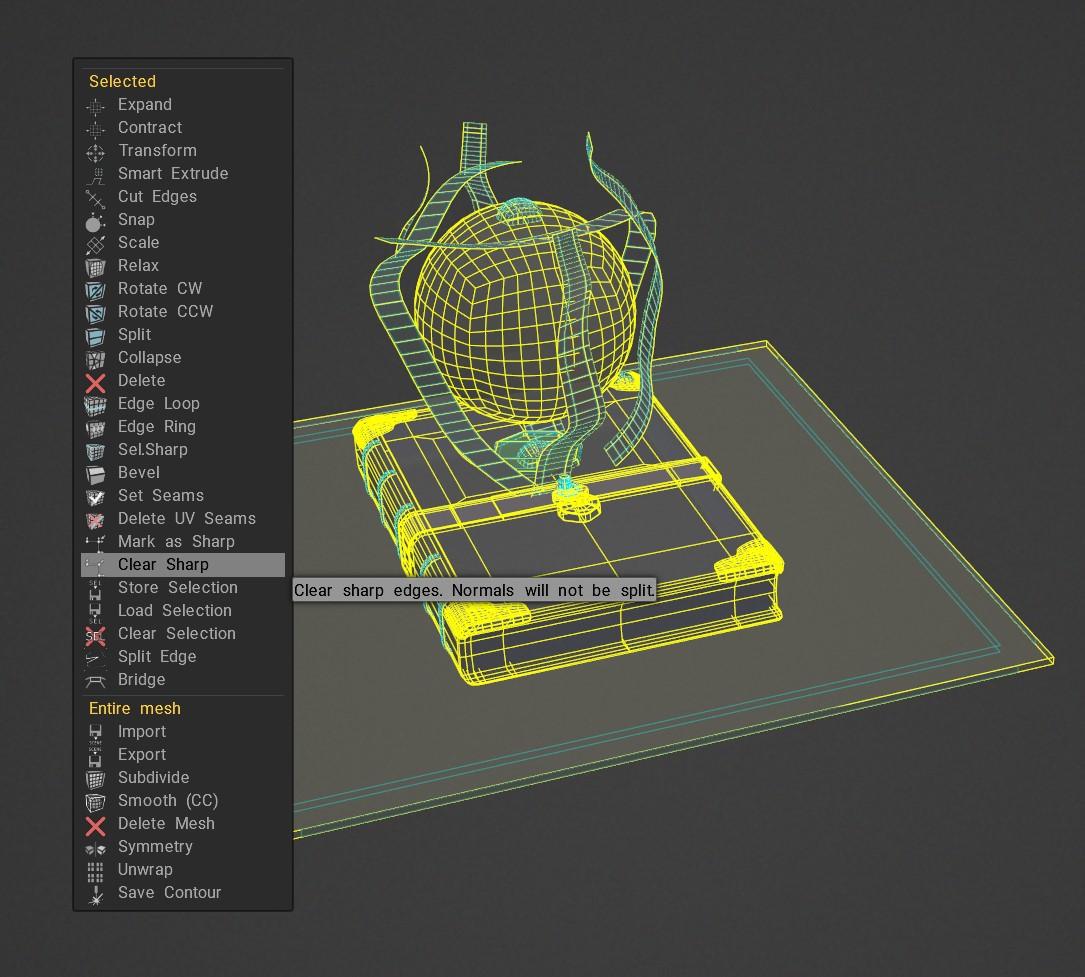
Task: Click the Symmetry icon
Action: (95, 847)
